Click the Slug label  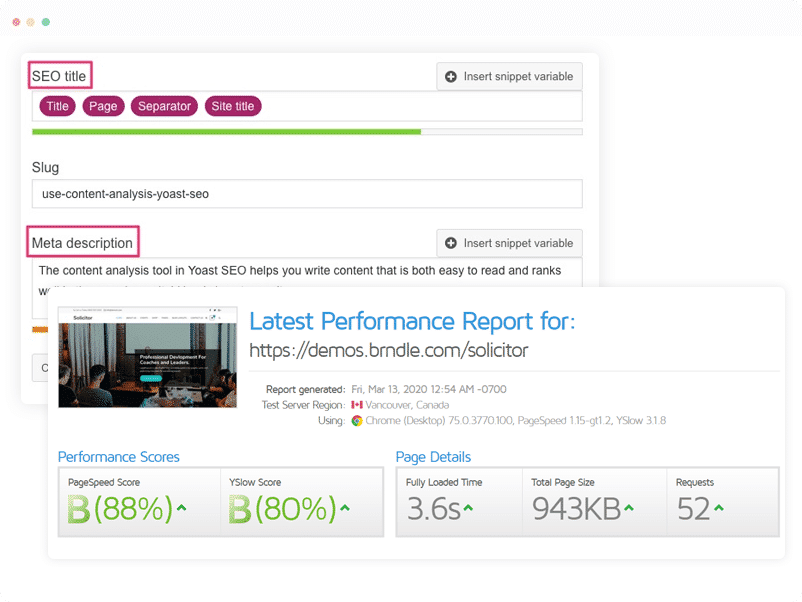pos(46,168)
